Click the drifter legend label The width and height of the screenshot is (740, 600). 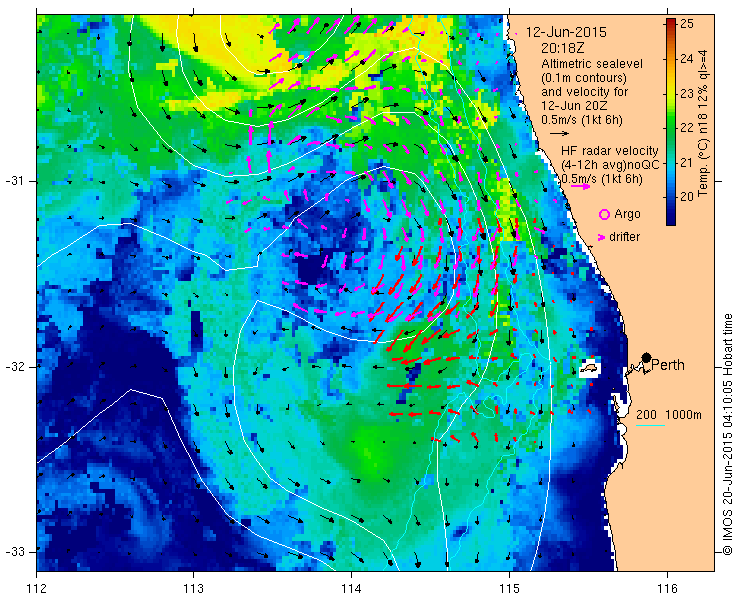(624, 237)
